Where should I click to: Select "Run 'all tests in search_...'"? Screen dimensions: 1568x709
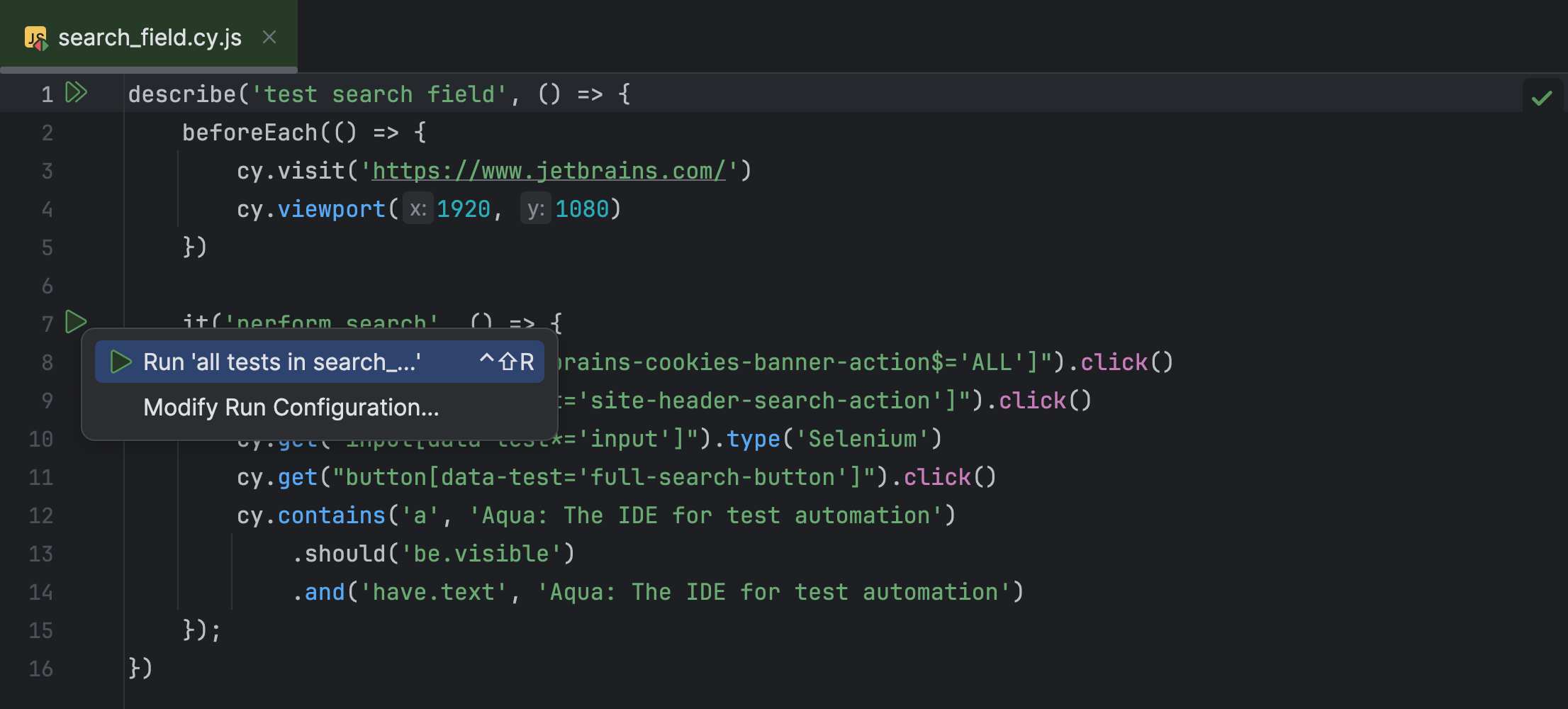coord(281,362)
